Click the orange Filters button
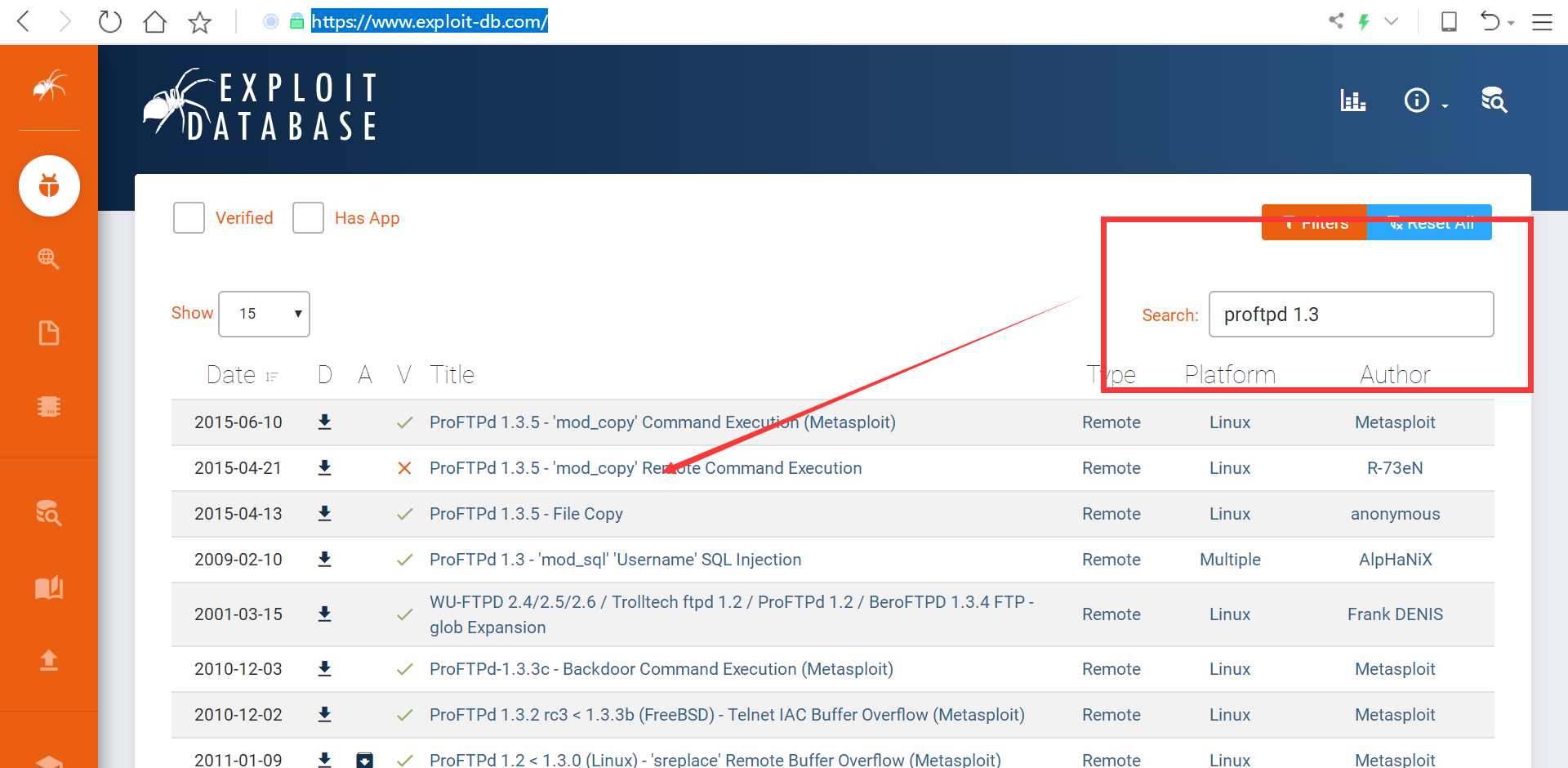 point(1314,222)
